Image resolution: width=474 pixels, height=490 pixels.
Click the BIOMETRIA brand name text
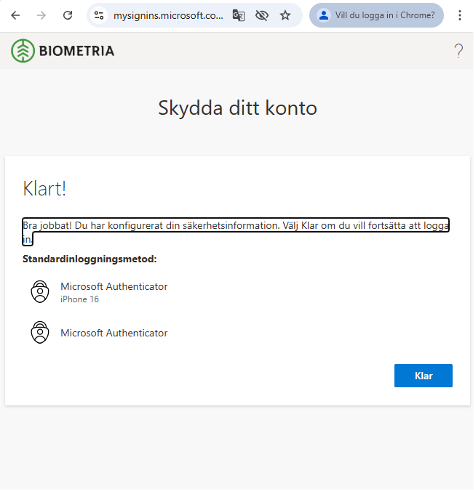click(x=77, y=51)
